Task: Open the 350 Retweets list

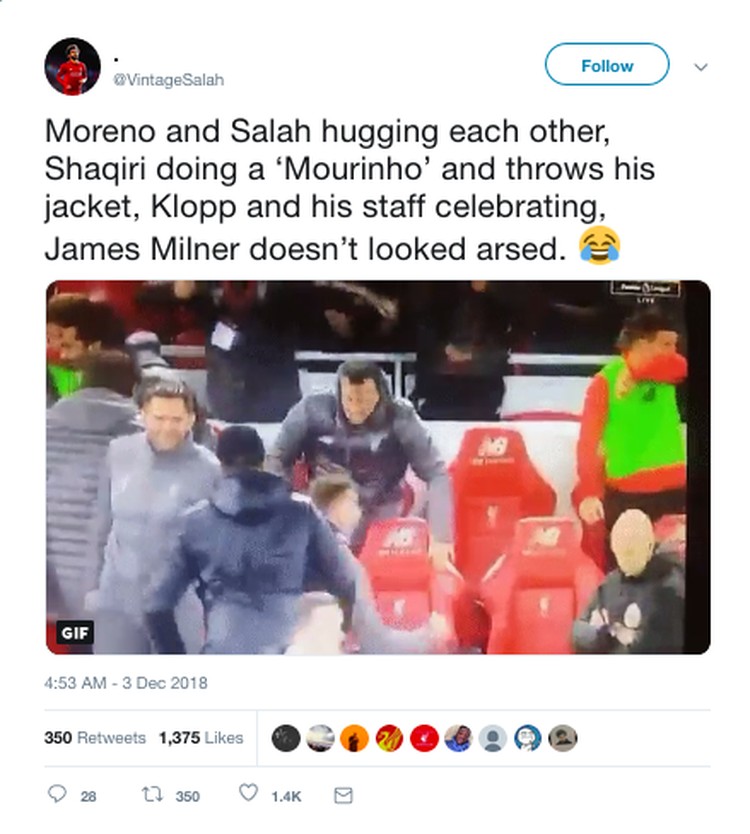Action: coord(95,738)
